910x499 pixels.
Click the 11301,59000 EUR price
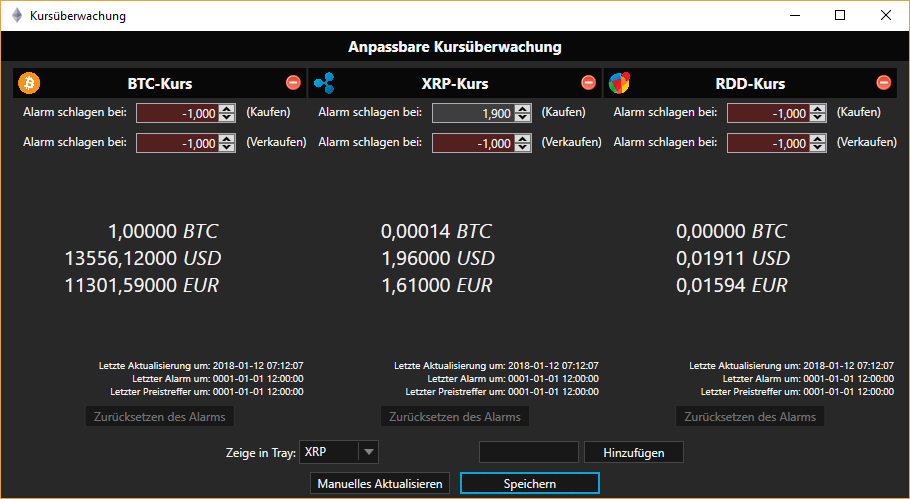coord(142,285)
